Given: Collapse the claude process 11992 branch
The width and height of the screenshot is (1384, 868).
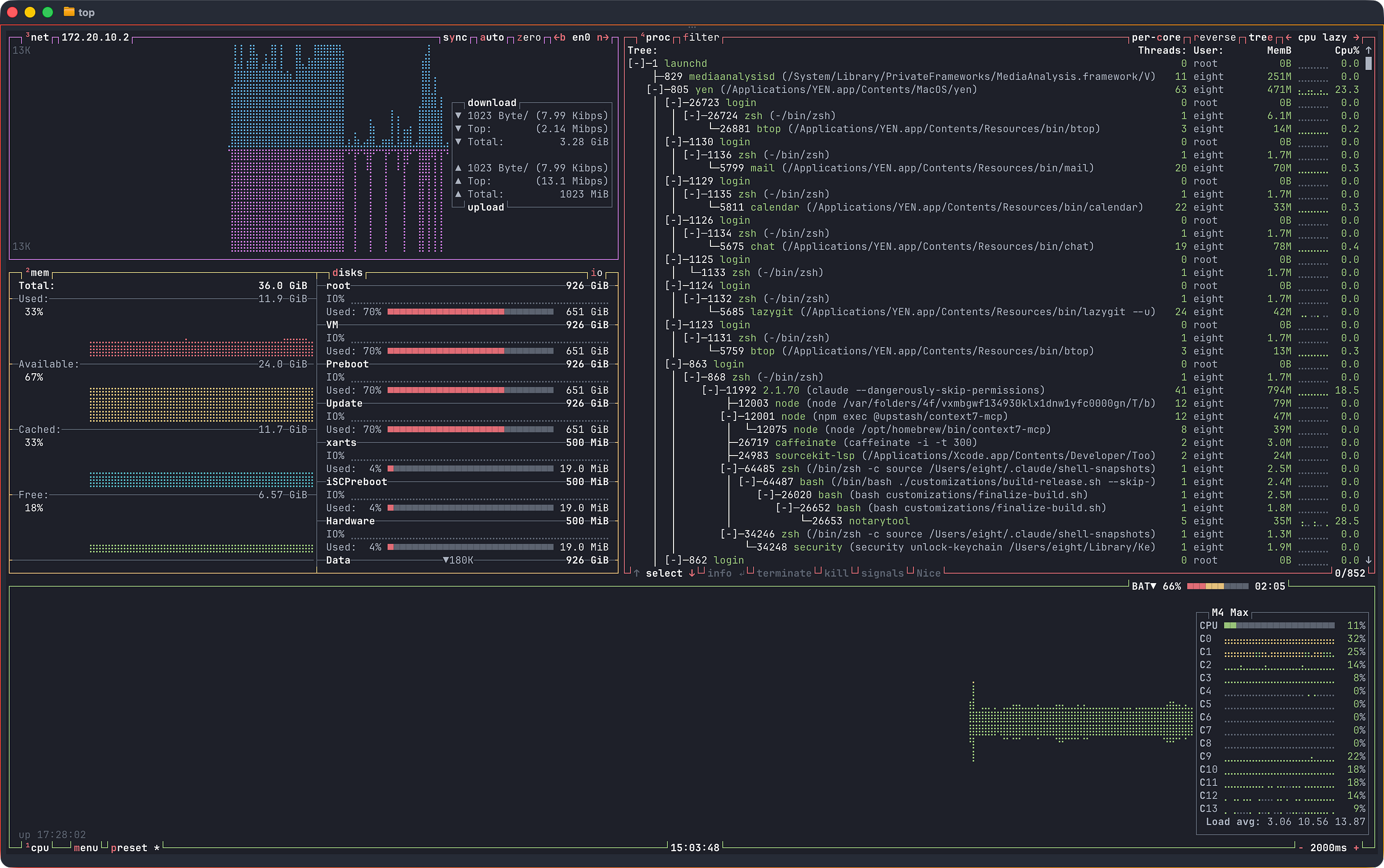Looking at the screenshot, I should pyautogui.click(x=710, y=390).
